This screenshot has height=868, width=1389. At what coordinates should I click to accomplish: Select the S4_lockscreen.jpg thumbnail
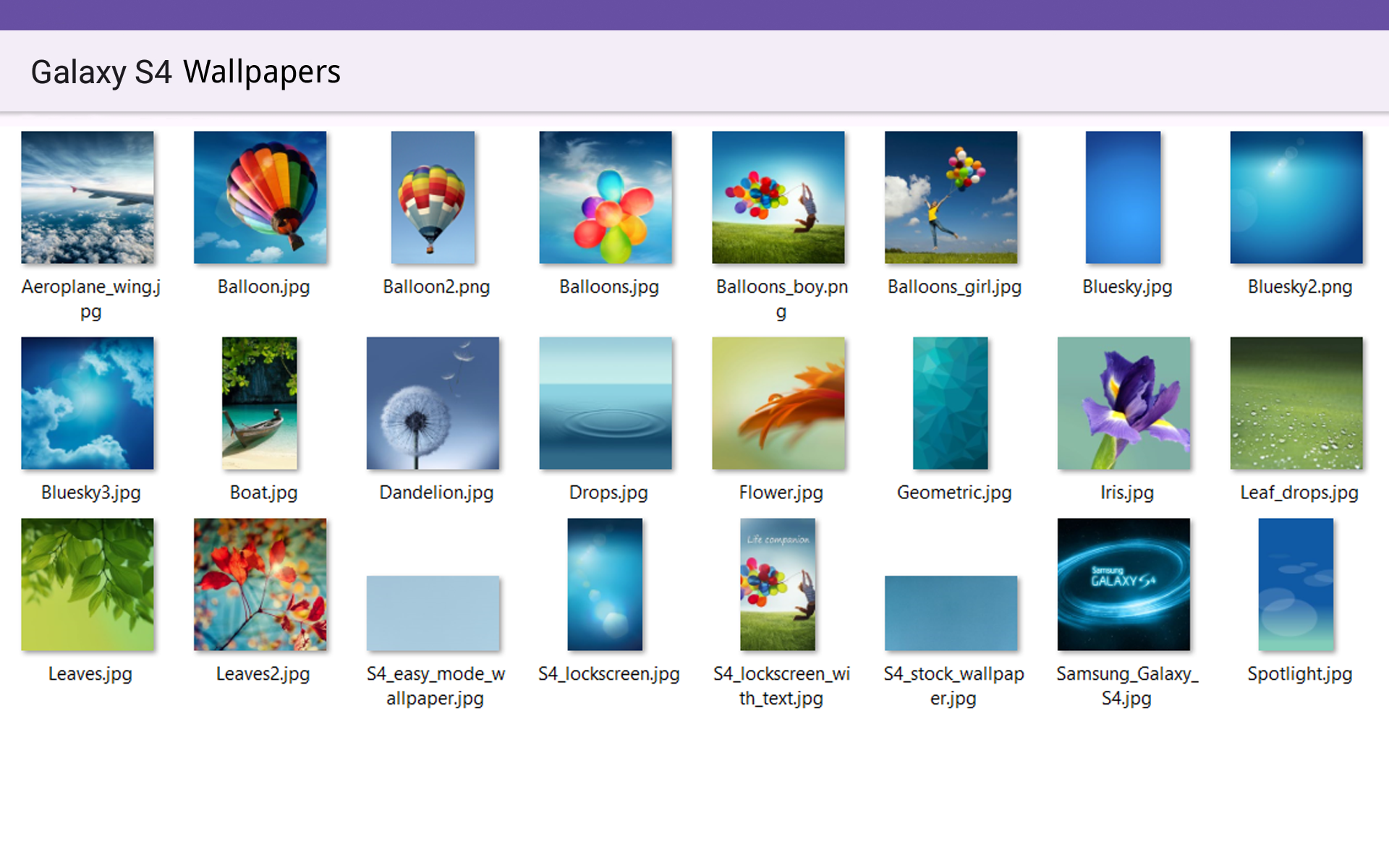click(x=605, y=584)
